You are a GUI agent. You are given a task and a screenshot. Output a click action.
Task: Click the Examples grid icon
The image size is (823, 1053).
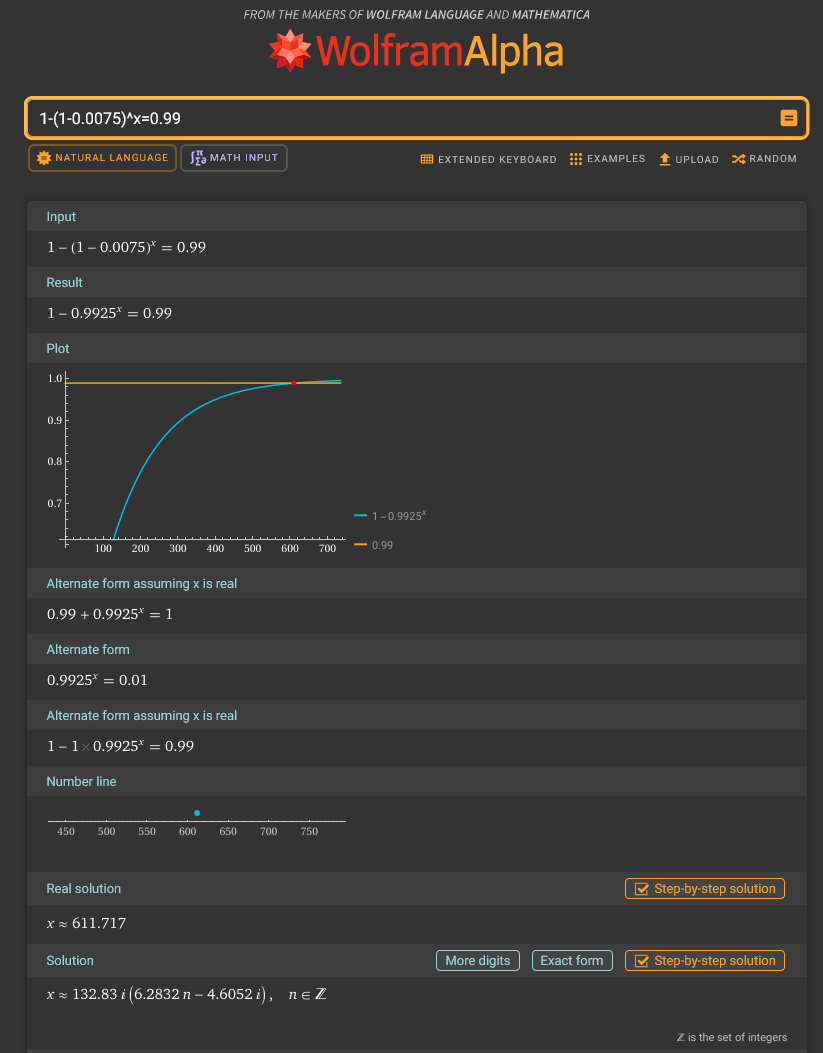(x=576, y=159)
